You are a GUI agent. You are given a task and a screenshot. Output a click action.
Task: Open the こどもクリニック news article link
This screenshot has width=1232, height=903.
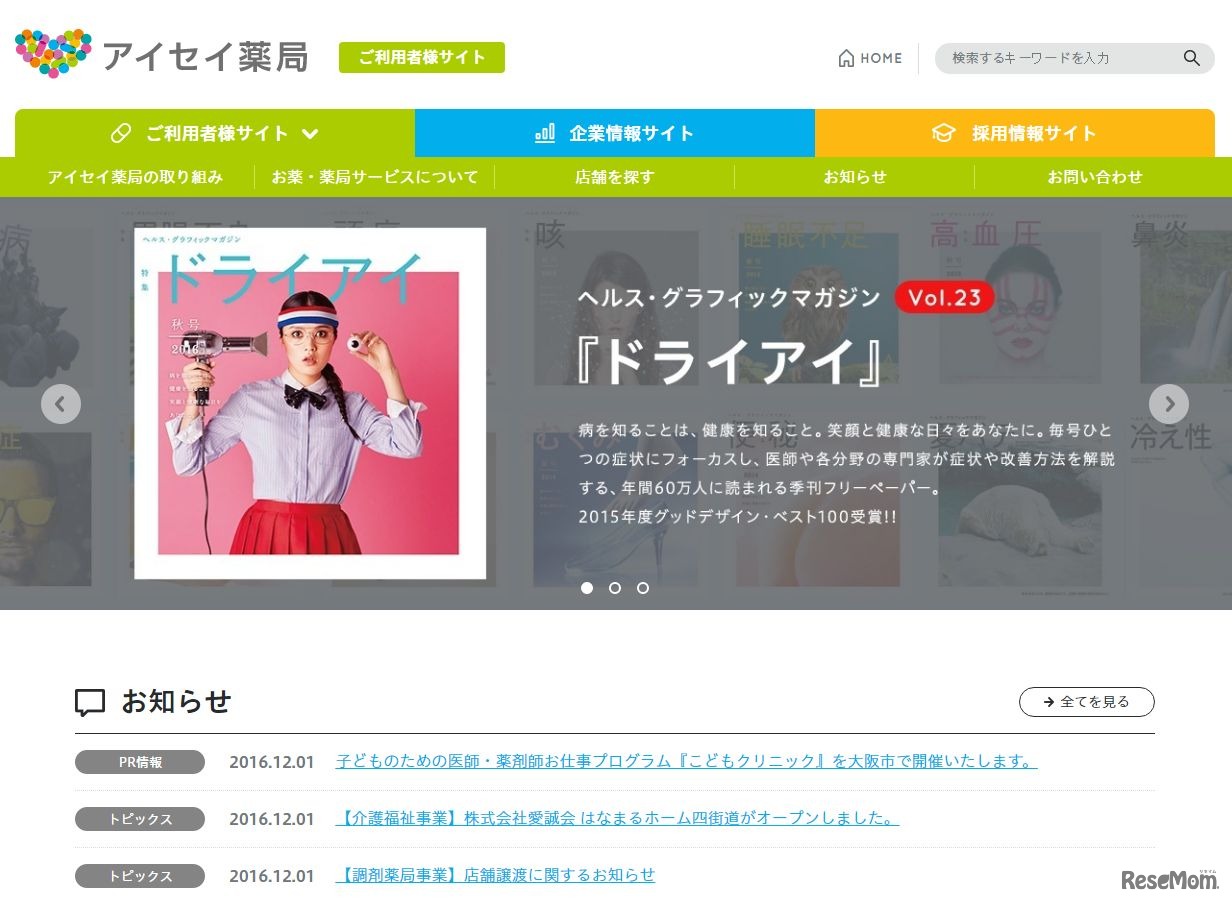pos(686,761)
